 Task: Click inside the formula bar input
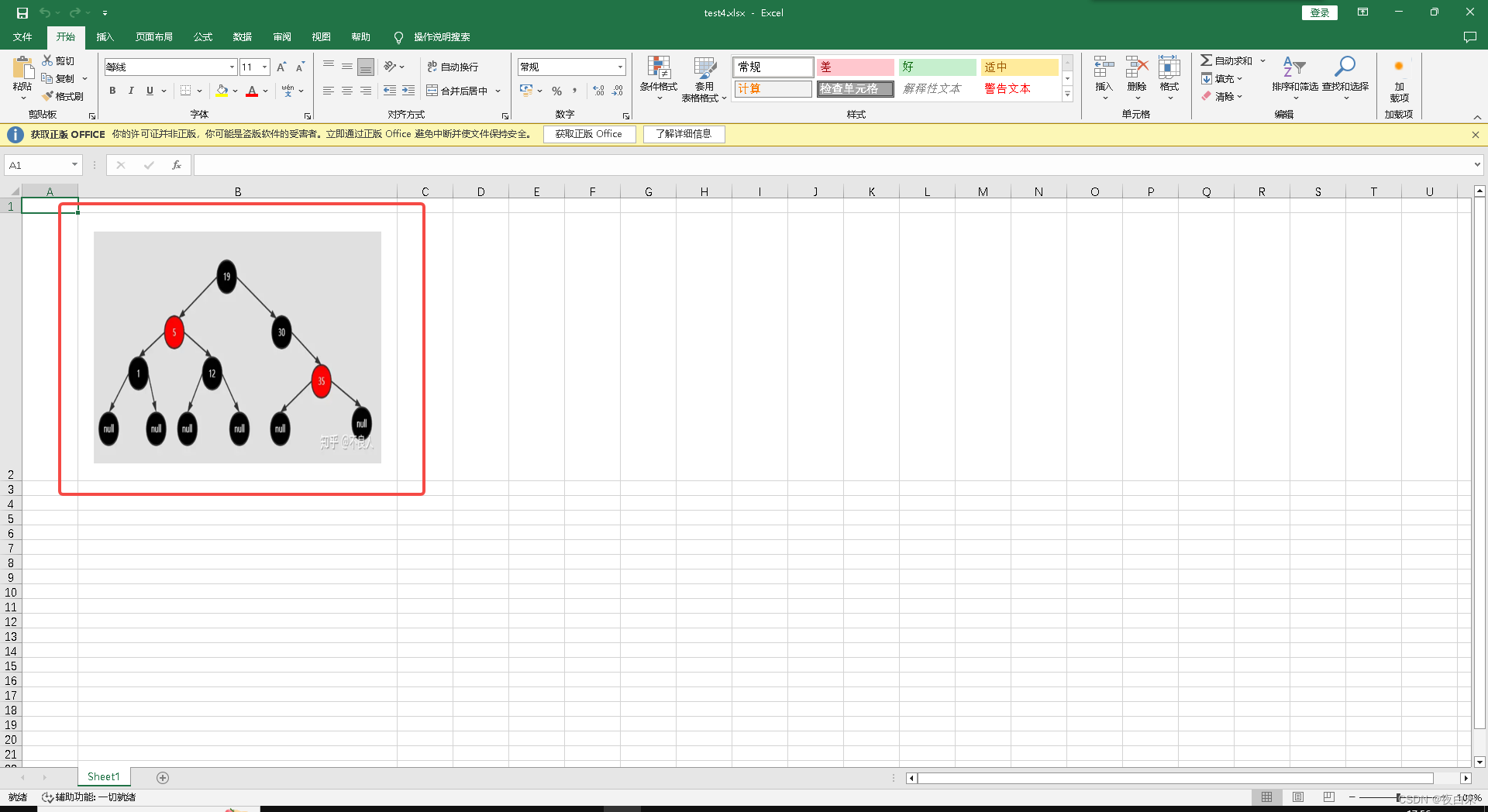[x=833, y=165]
